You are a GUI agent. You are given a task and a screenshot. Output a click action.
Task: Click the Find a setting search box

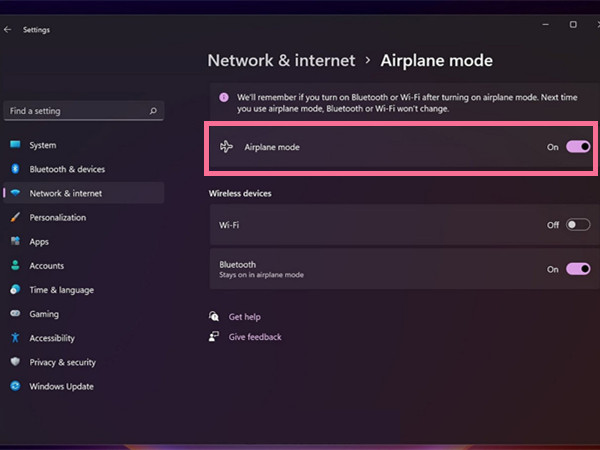coord(75,111)
